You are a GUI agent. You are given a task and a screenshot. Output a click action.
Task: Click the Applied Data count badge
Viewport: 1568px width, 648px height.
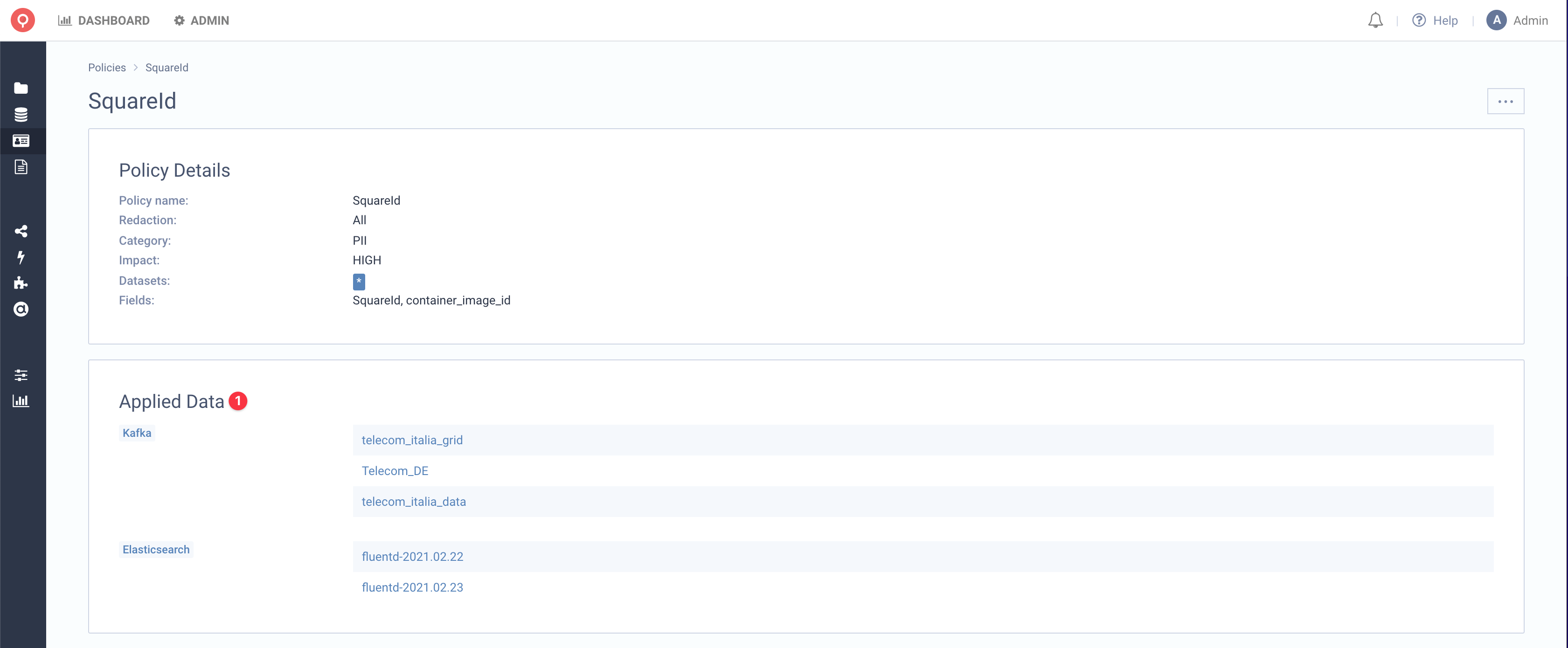coord(238,401)
